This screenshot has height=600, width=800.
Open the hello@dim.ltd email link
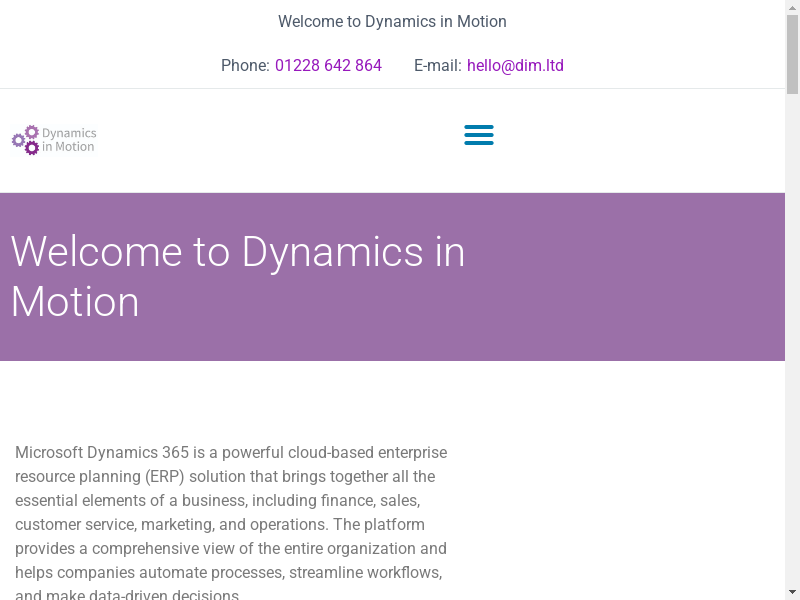click(515, 66)
